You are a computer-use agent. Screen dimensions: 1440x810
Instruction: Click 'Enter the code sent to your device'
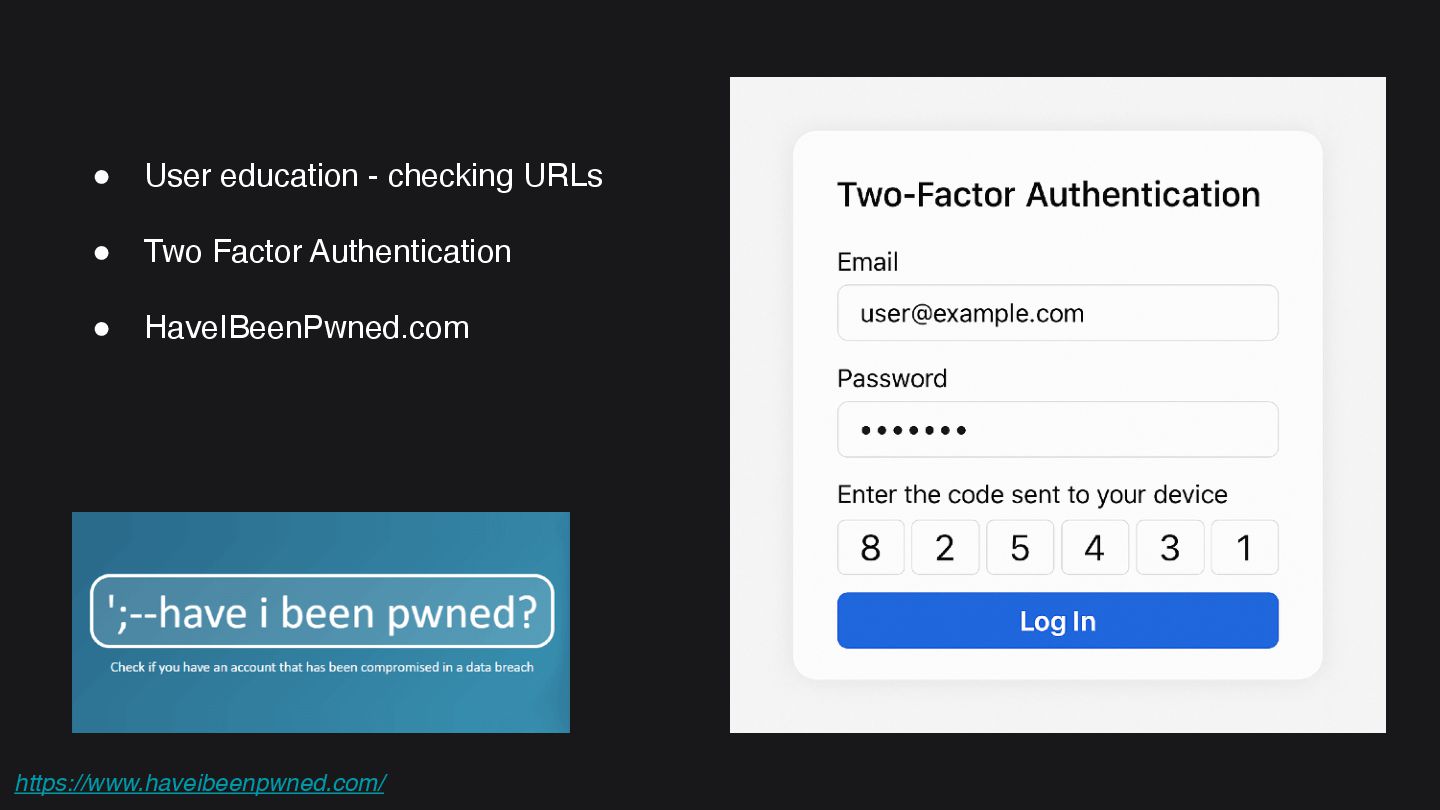click(1031, 495)
